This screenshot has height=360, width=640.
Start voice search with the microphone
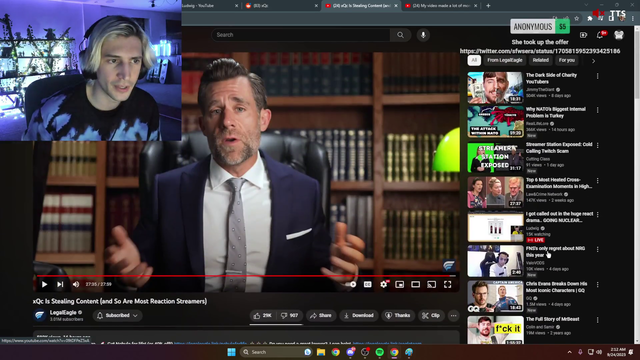[x=423, y=35]
